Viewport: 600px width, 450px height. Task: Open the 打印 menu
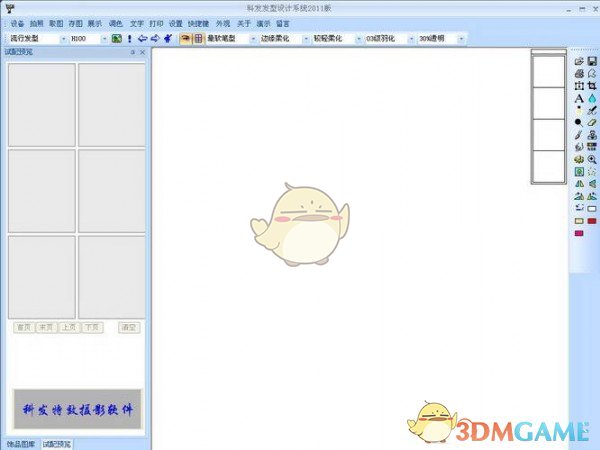point(157,24)
